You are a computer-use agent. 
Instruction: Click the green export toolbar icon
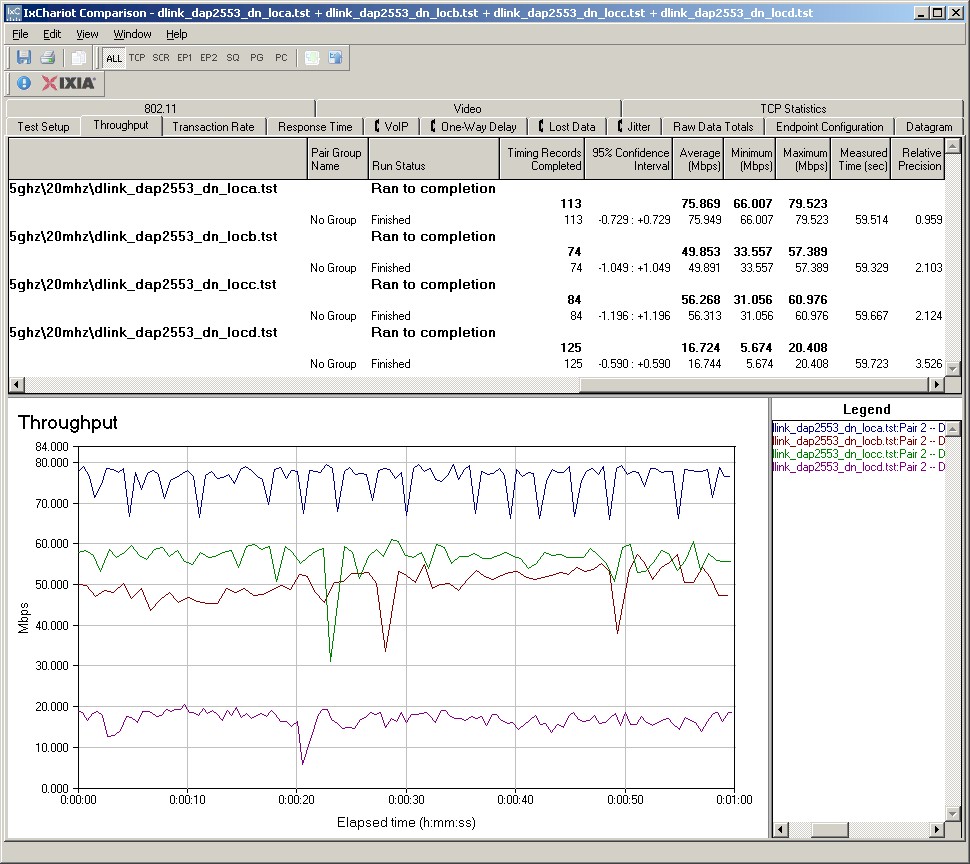click(312, 58)
